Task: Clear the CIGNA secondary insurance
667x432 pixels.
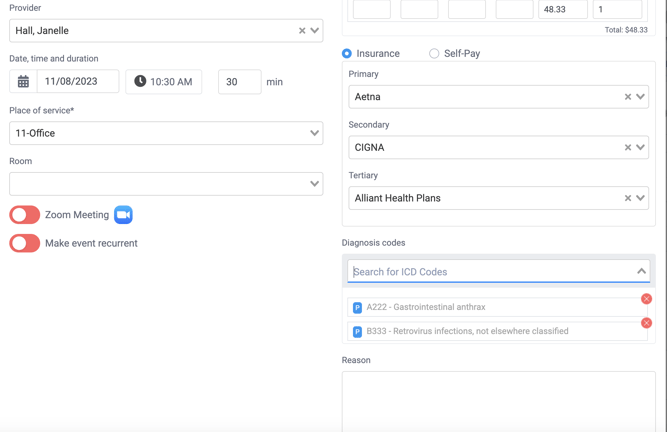Action: pyautogui.click(x=627, y=148)
